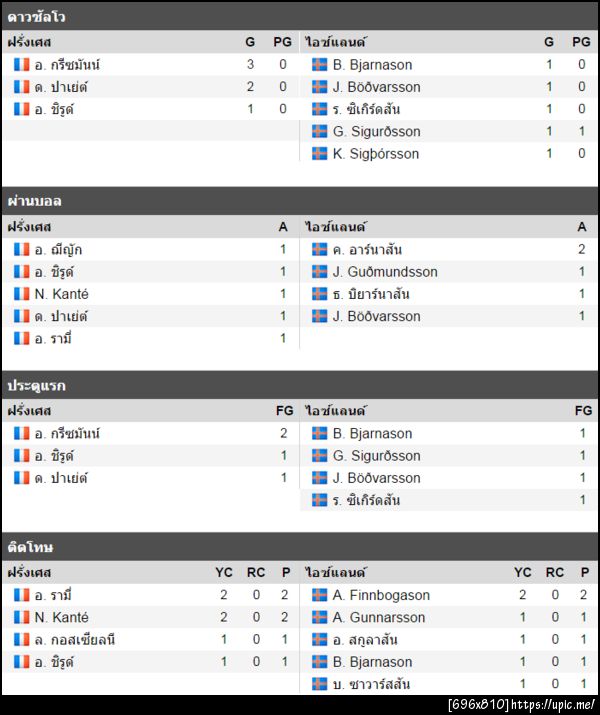Select the ผ่านบอล section header

pos(34,201)
